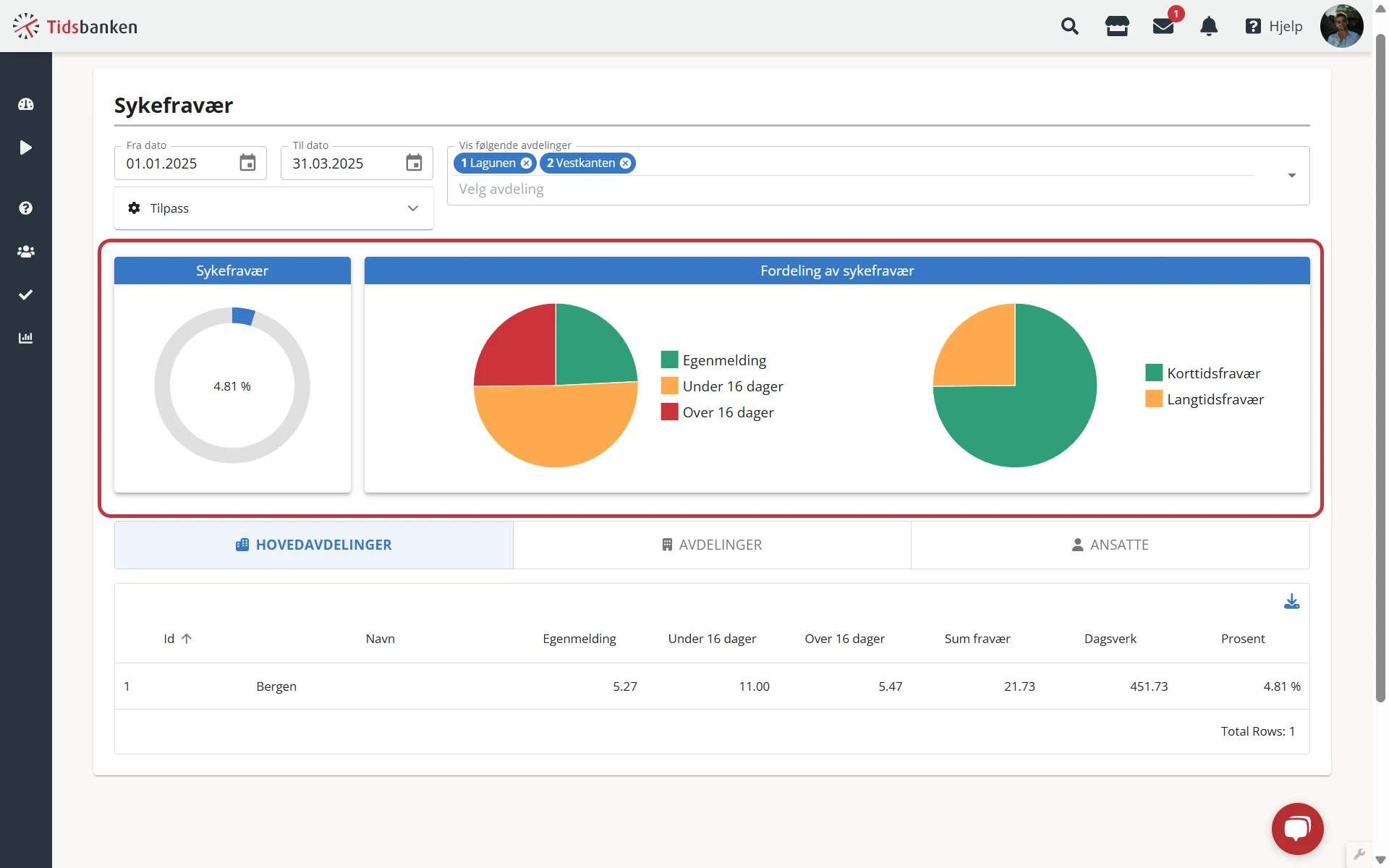Viewport: 1389px width, 868px height.
Task: Click the Under 16 dager legend swatch
Action: coord(669,386)
